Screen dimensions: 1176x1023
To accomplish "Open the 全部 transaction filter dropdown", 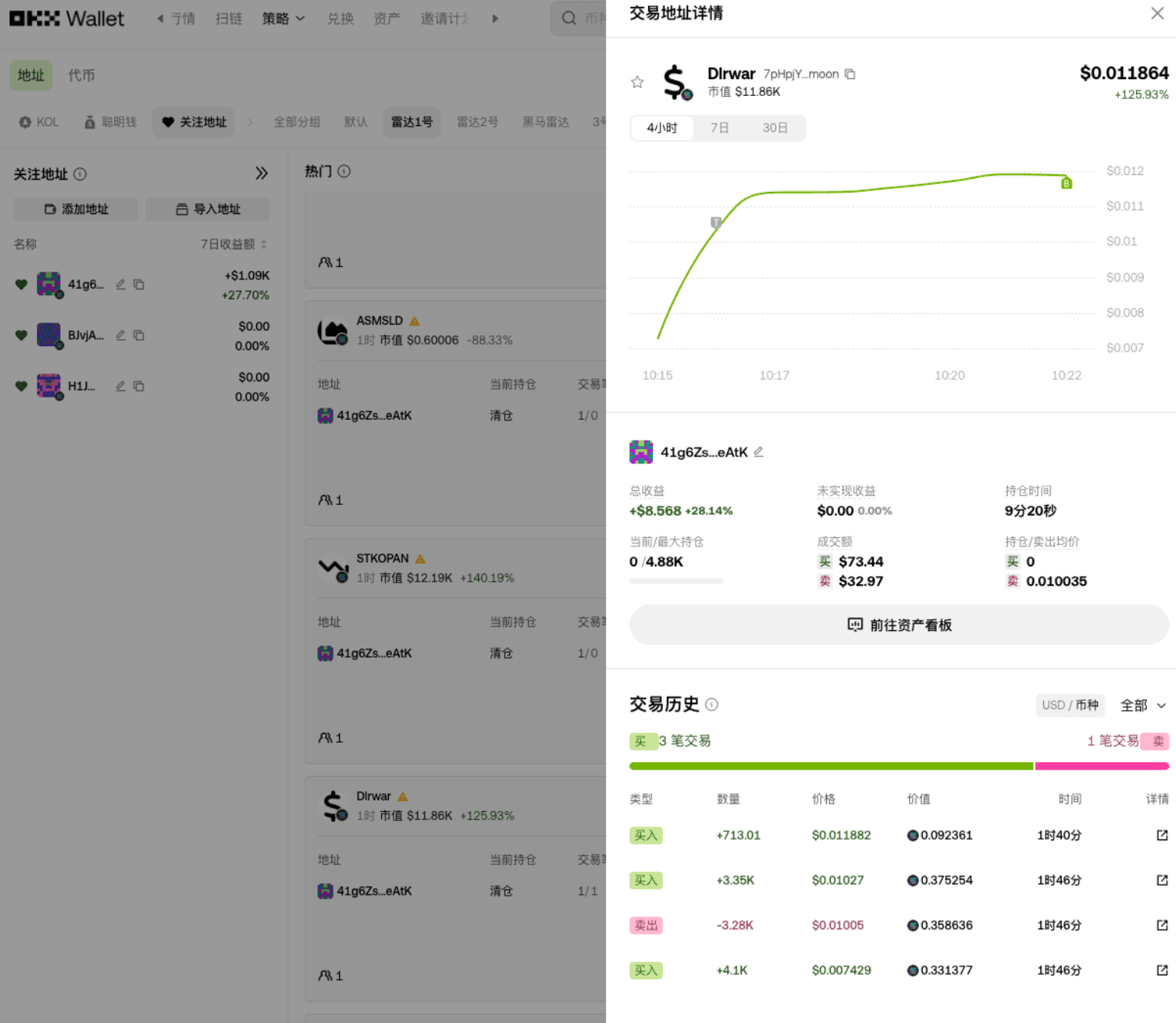I will tap(1143, 705).
